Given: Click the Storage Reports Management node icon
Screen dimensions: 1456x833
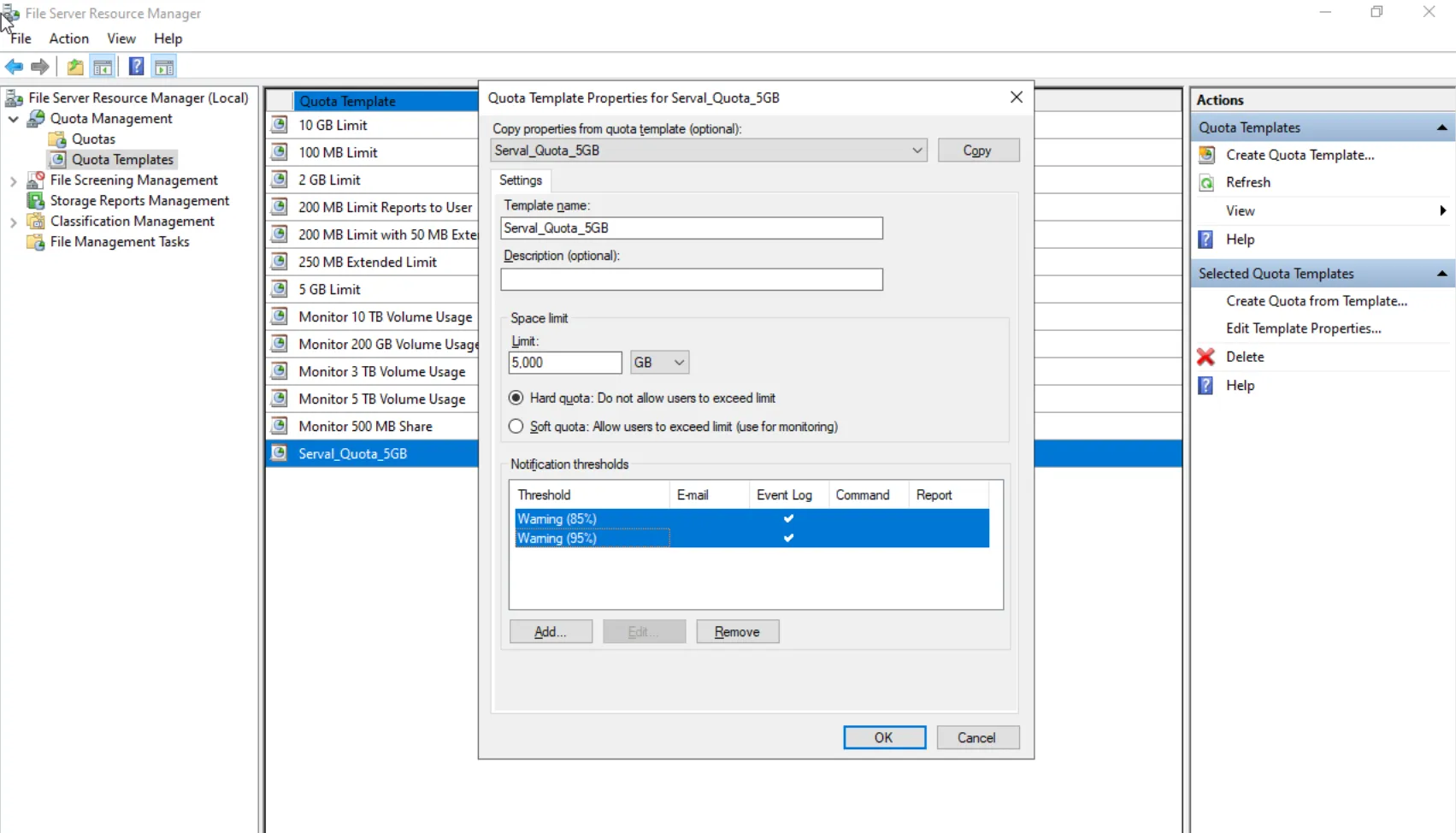Looking at the screenshot, I should pos(36,201).
